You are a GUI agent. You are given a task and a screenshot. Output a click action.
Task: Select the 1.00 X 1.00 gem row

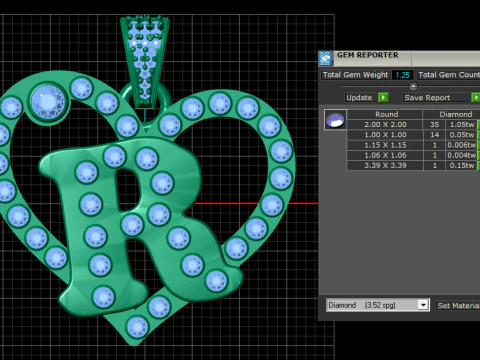(x=412, y=135)
